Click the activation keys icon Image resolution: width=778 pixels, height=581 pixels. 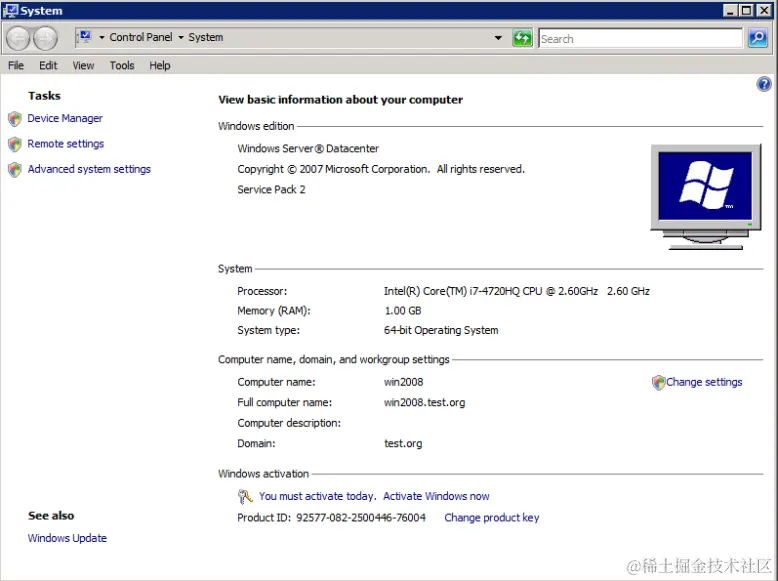coord(245,496)
